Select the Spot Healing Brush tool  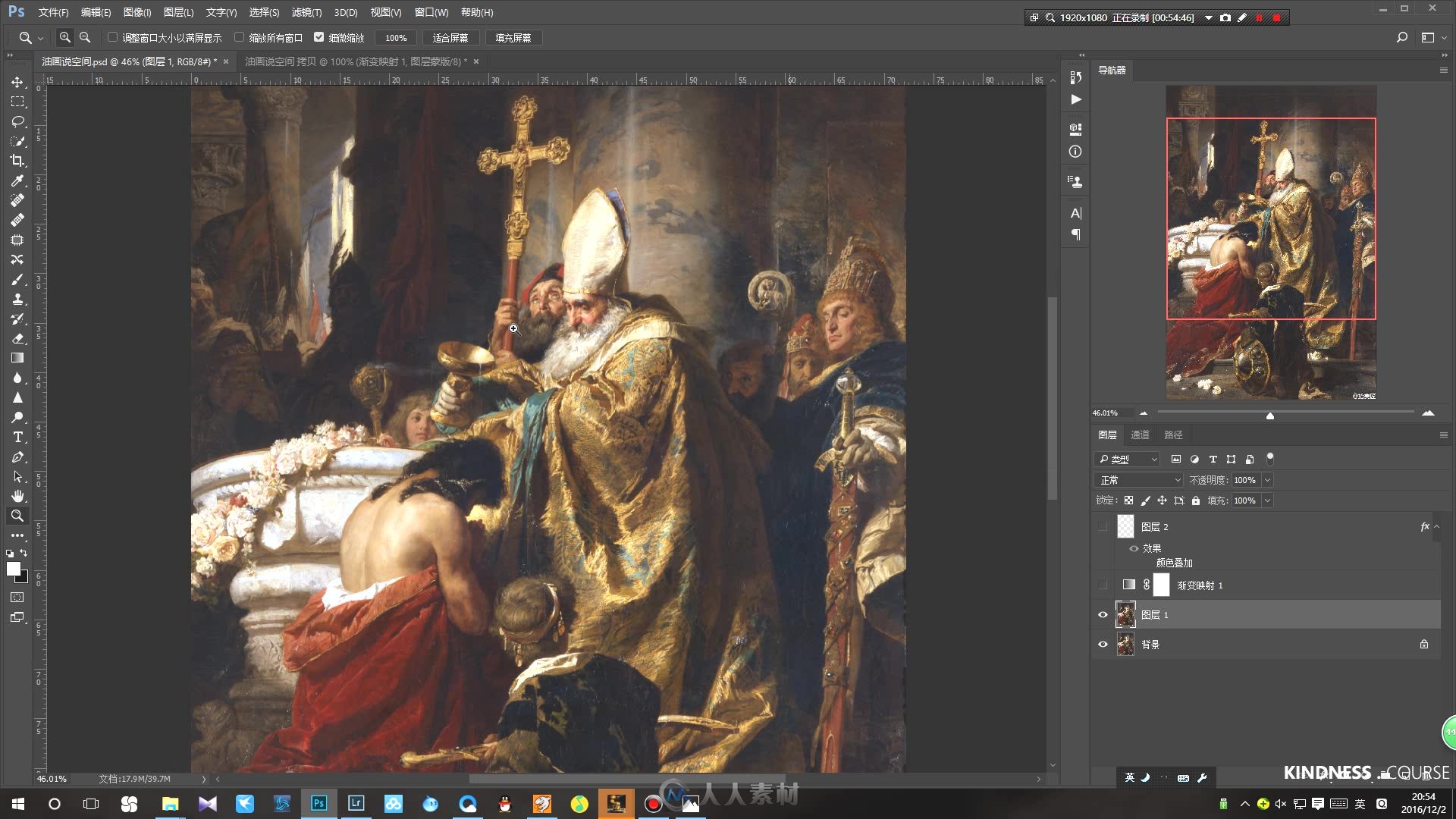click(17, 200)
